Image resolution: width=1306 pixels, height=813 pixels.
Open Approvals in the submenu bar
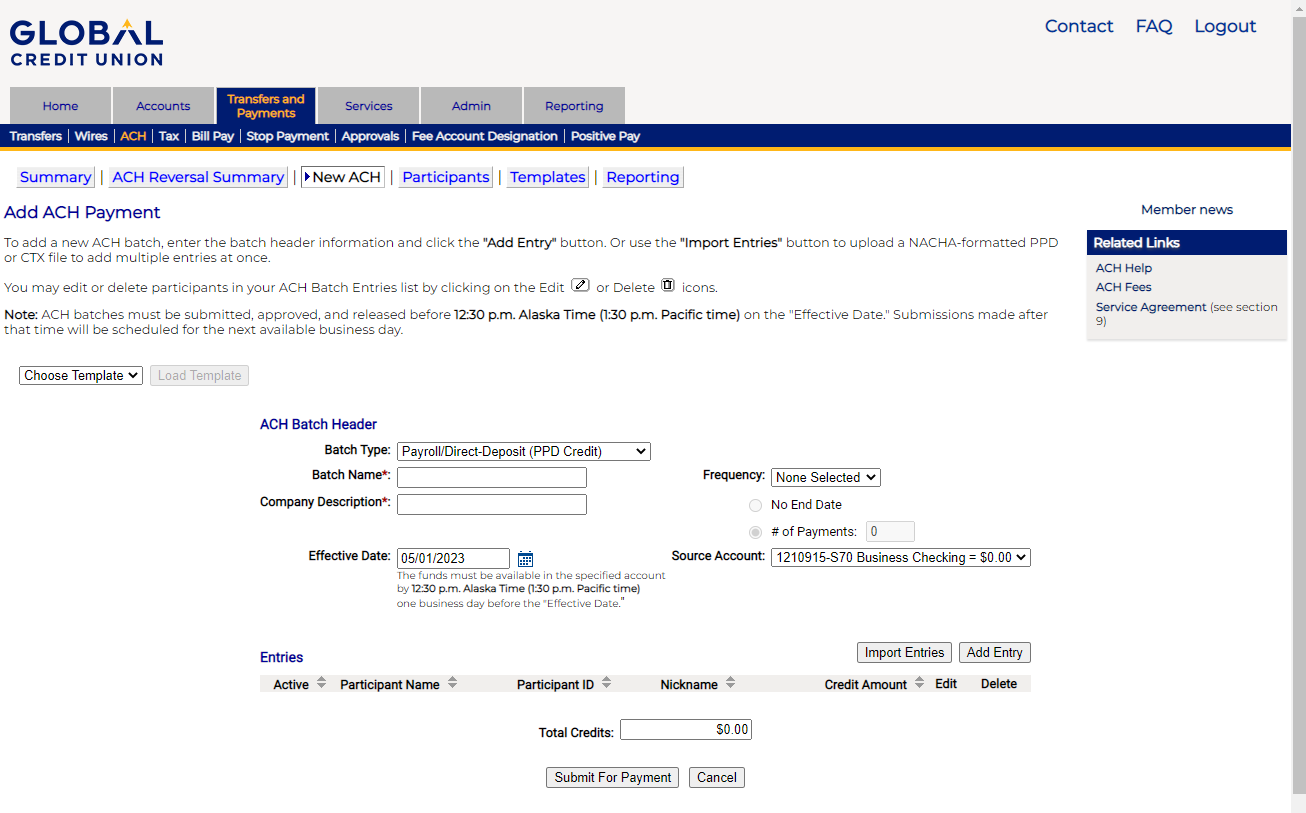370,136
